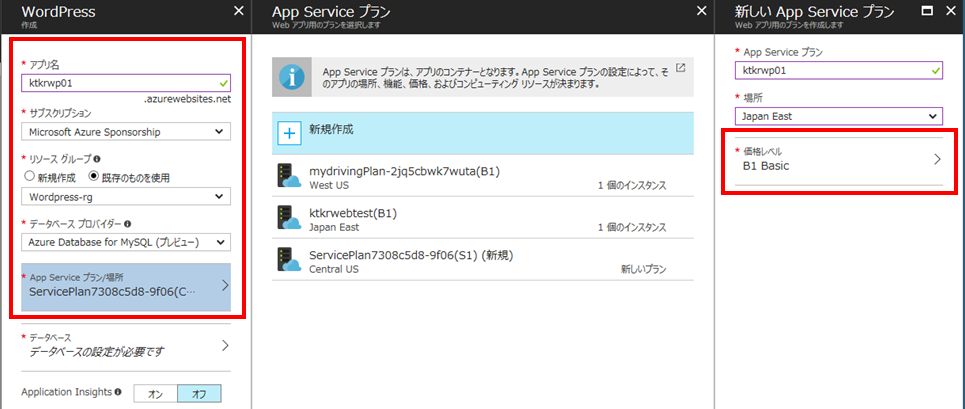Click the plus icon for 新規作成
The height and width of the screenshot is (409, 965).
(290, 133)
